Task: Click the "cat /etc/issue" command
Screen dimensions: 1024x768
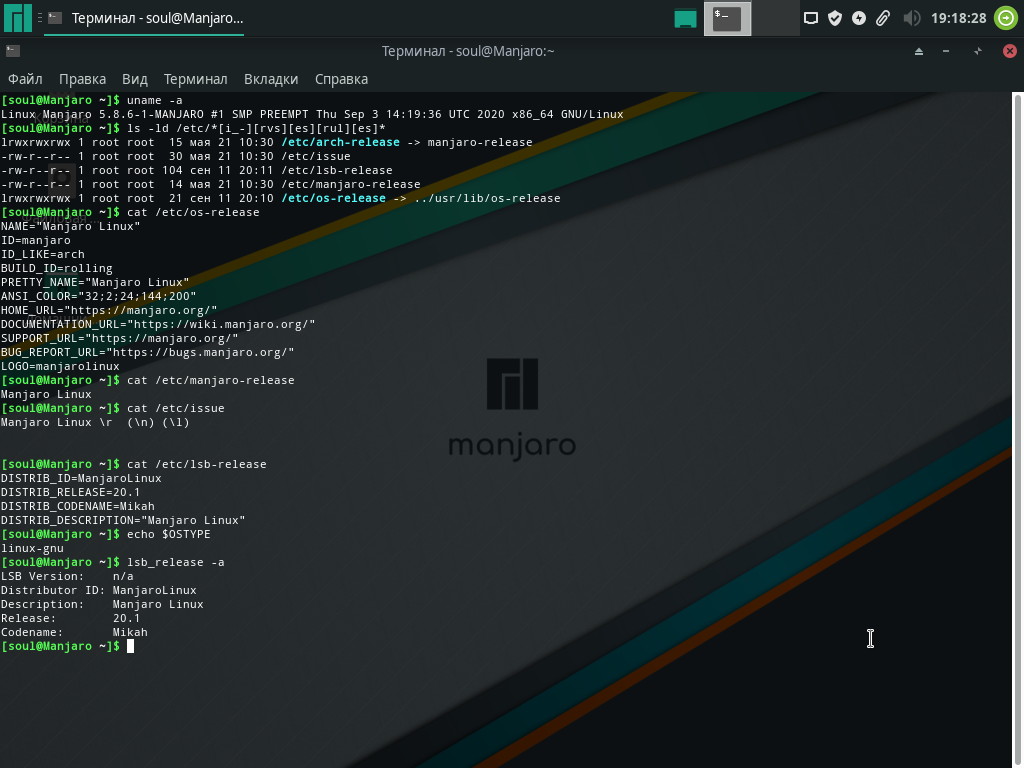Action: coord(176,408)
